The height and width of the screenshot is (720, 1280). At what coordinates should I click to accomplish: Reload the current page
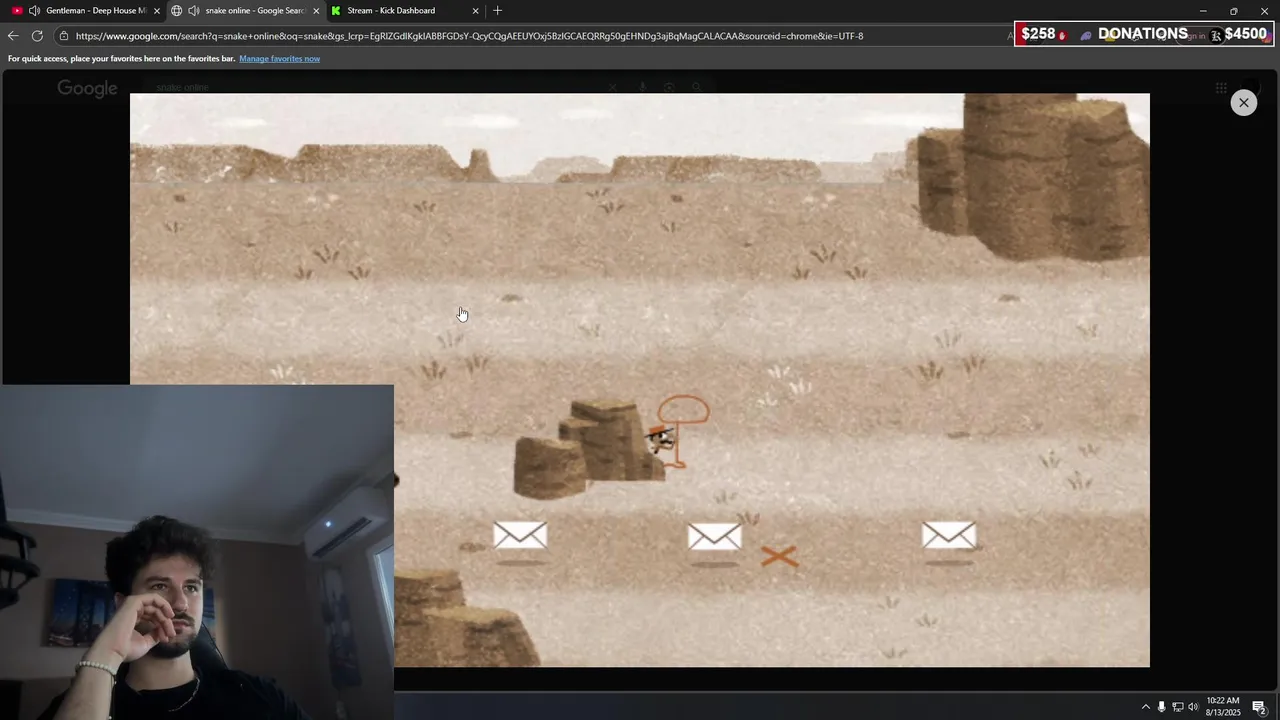click(x=37, y=36)
